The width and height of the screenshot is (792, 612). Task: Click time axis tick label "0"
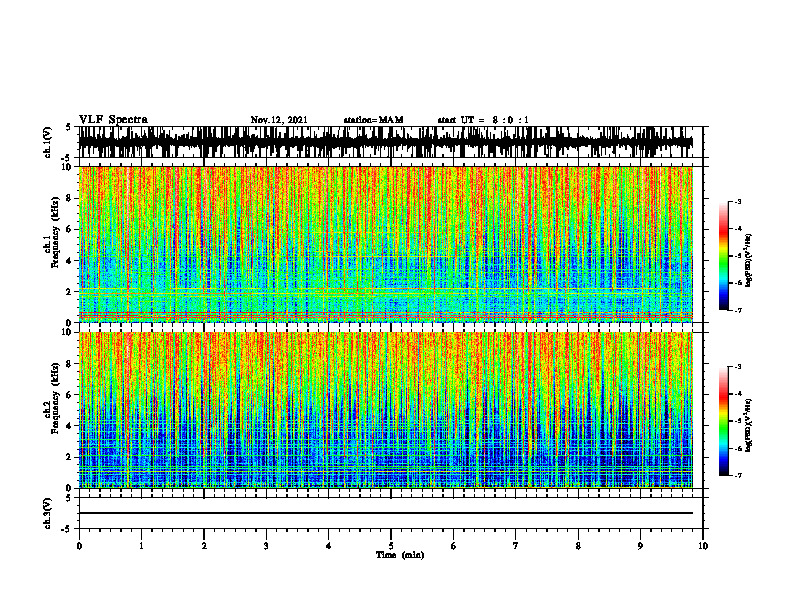click(79, 546)
